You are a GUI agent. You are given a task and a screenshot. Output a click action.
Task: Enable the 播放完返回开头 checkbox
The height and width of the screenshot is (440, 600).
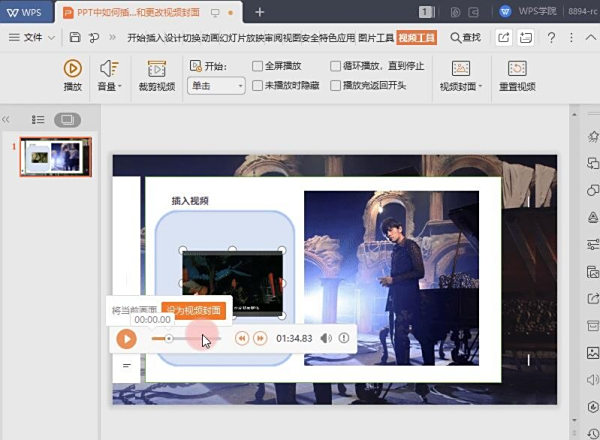[336, 85]
